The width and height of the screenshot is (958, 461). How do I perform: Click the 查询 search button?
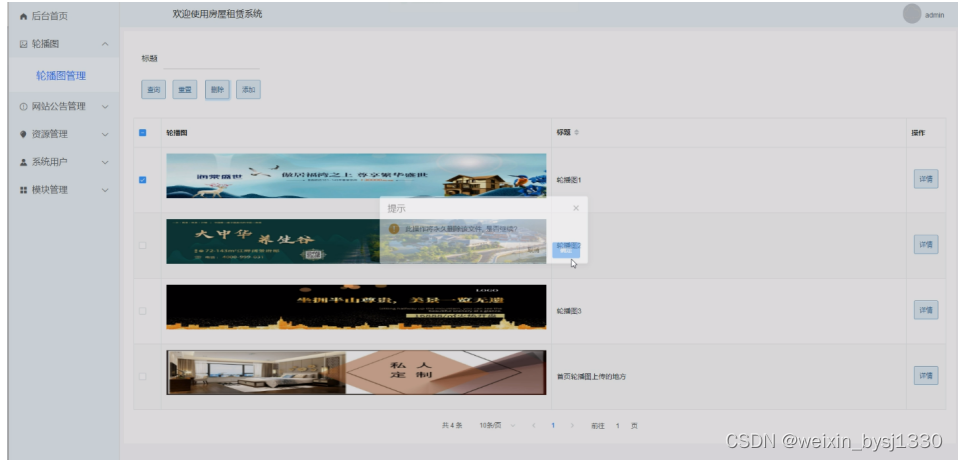click(153, 90)
